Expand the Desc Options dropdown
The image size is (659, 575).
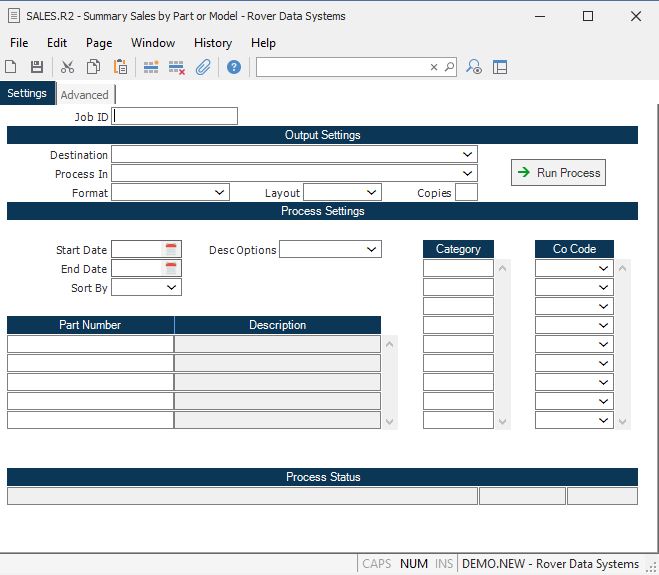click(372, 249)
